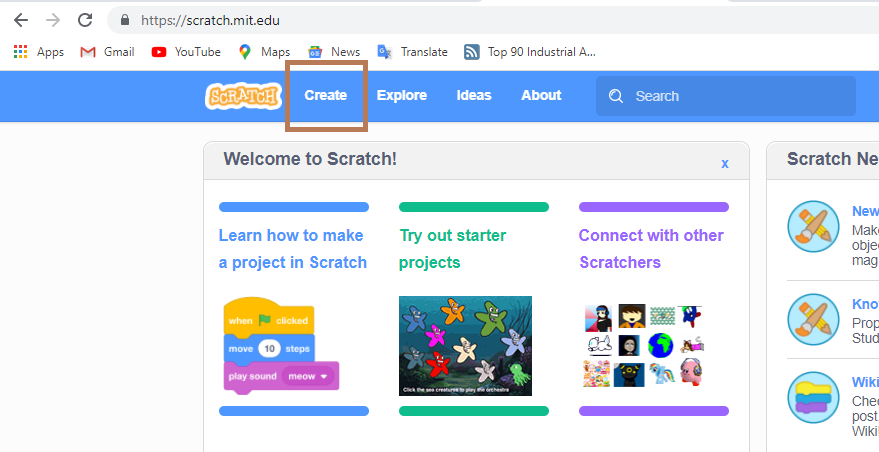Open the Maps bookmark
Screen dimensions: 879x452
(x=264, y=52)
